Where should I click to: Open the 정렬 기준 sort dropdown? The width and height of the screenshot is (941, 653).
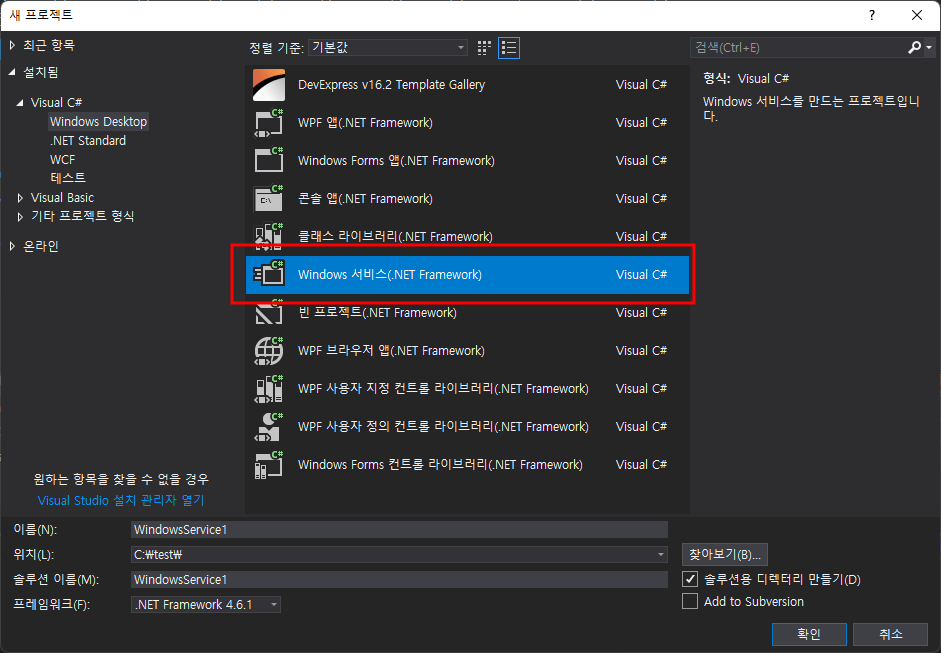388,47
